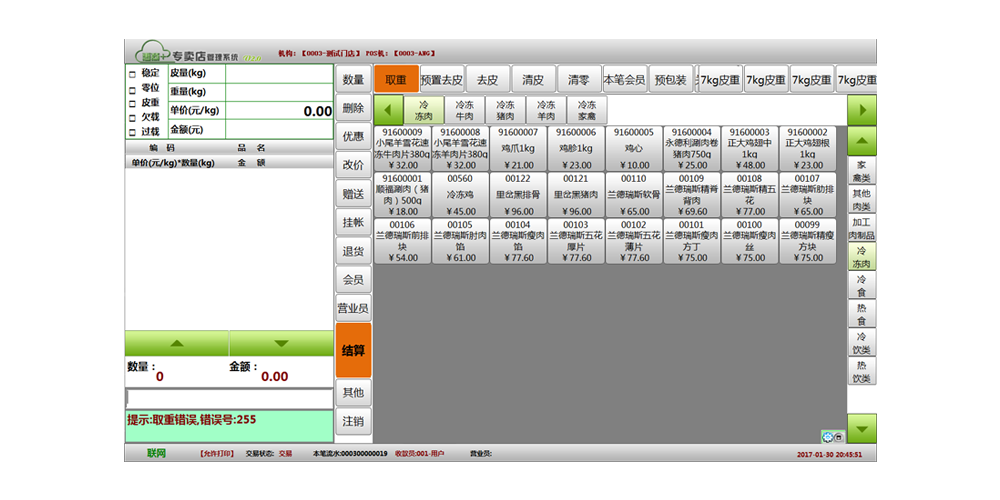Click the category list up arrow
Screen dimensions: 1000x500
[862, 140]
